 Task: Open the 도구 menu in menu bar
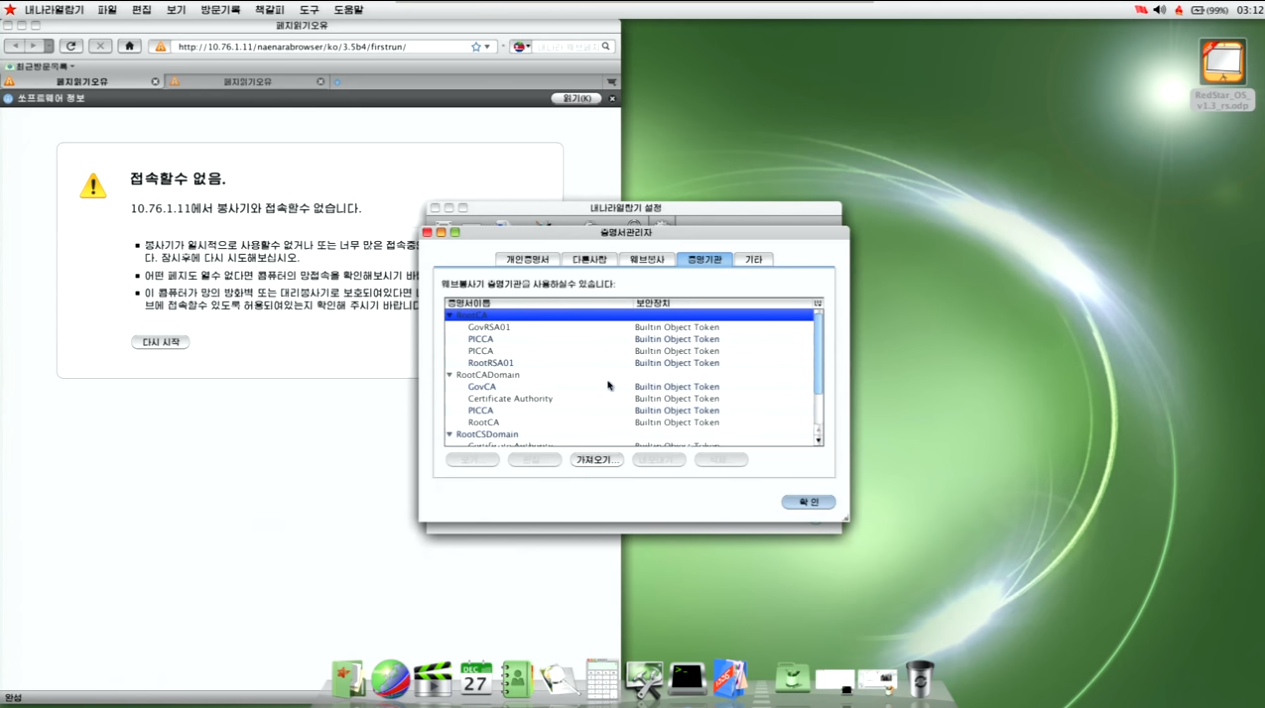click(309, 10)
